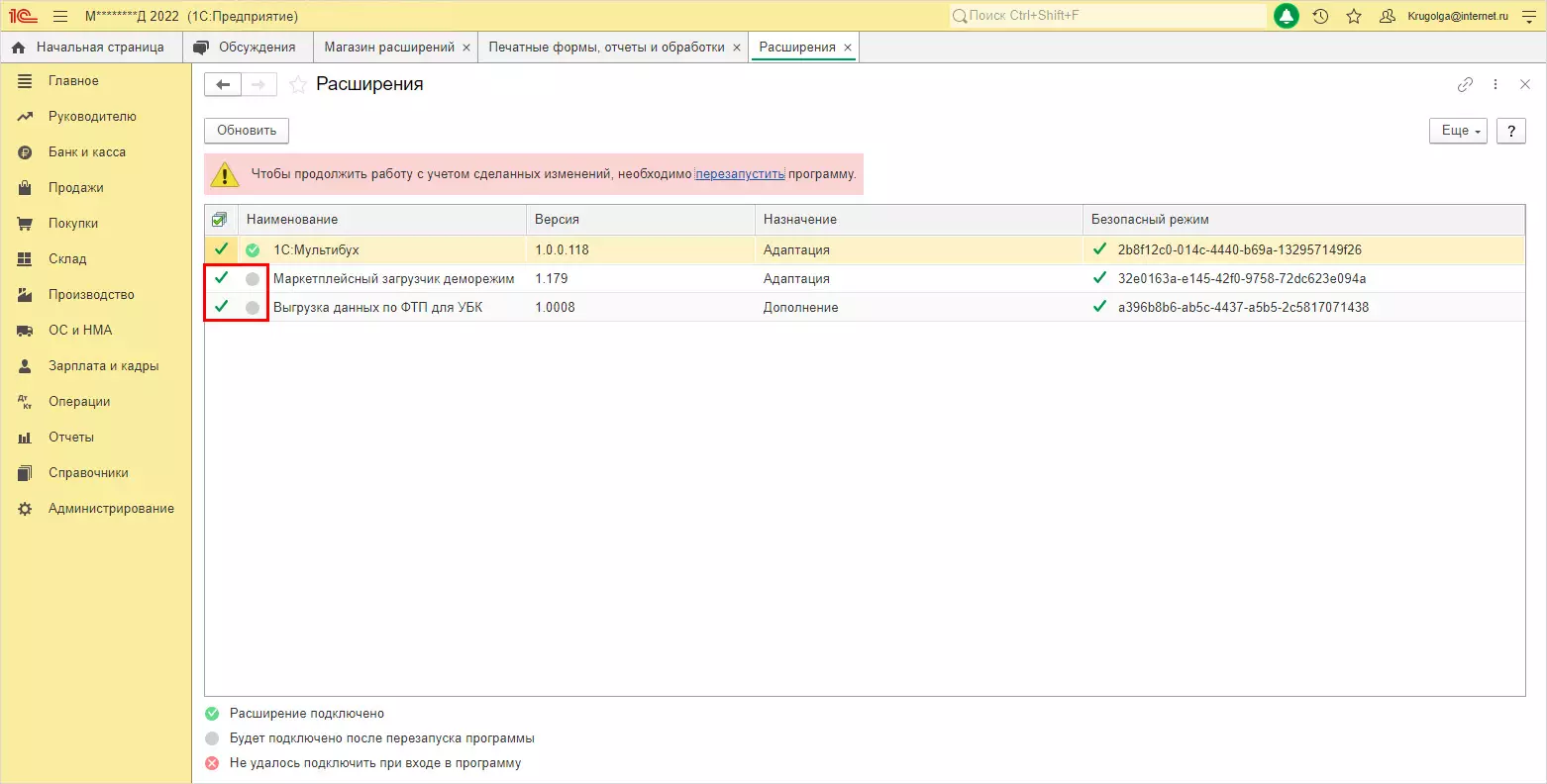Close the Расширения tab

[x=848, y=48]
